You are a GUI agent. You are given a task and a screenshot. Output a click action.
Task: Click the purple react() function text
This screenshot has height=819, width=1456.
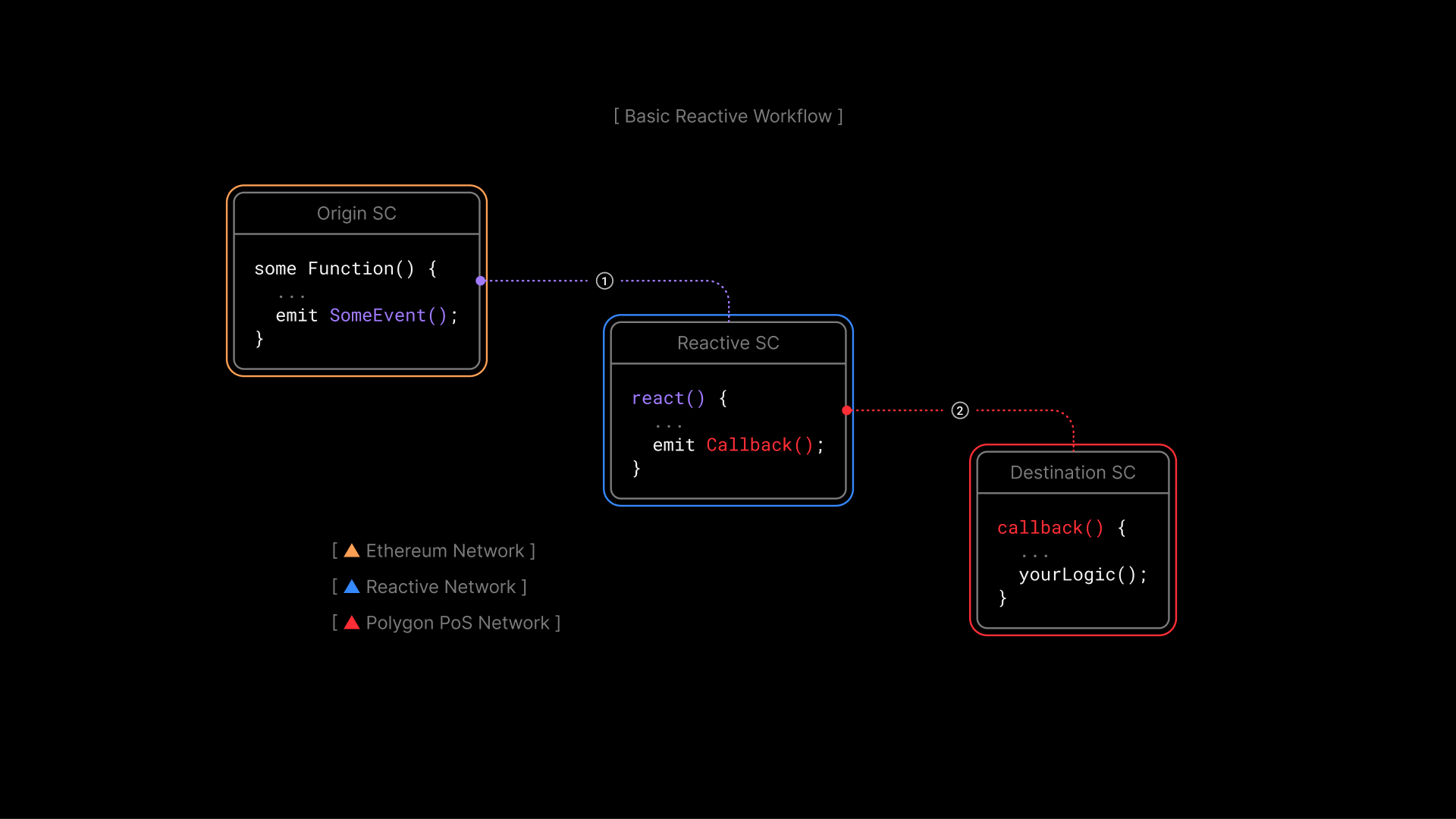click(x=668, y=399)
